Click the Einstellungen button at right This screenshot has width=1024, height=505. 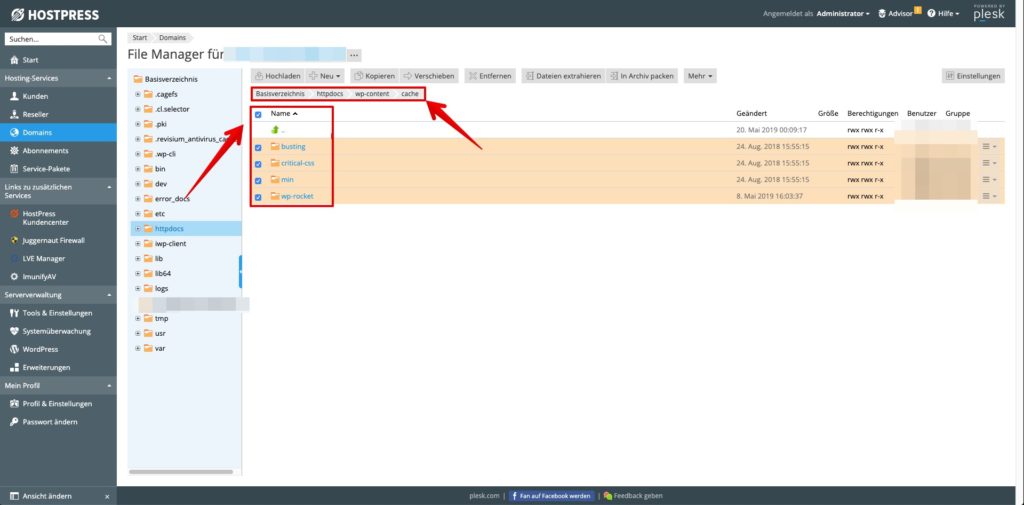click(x=973, y=76)
